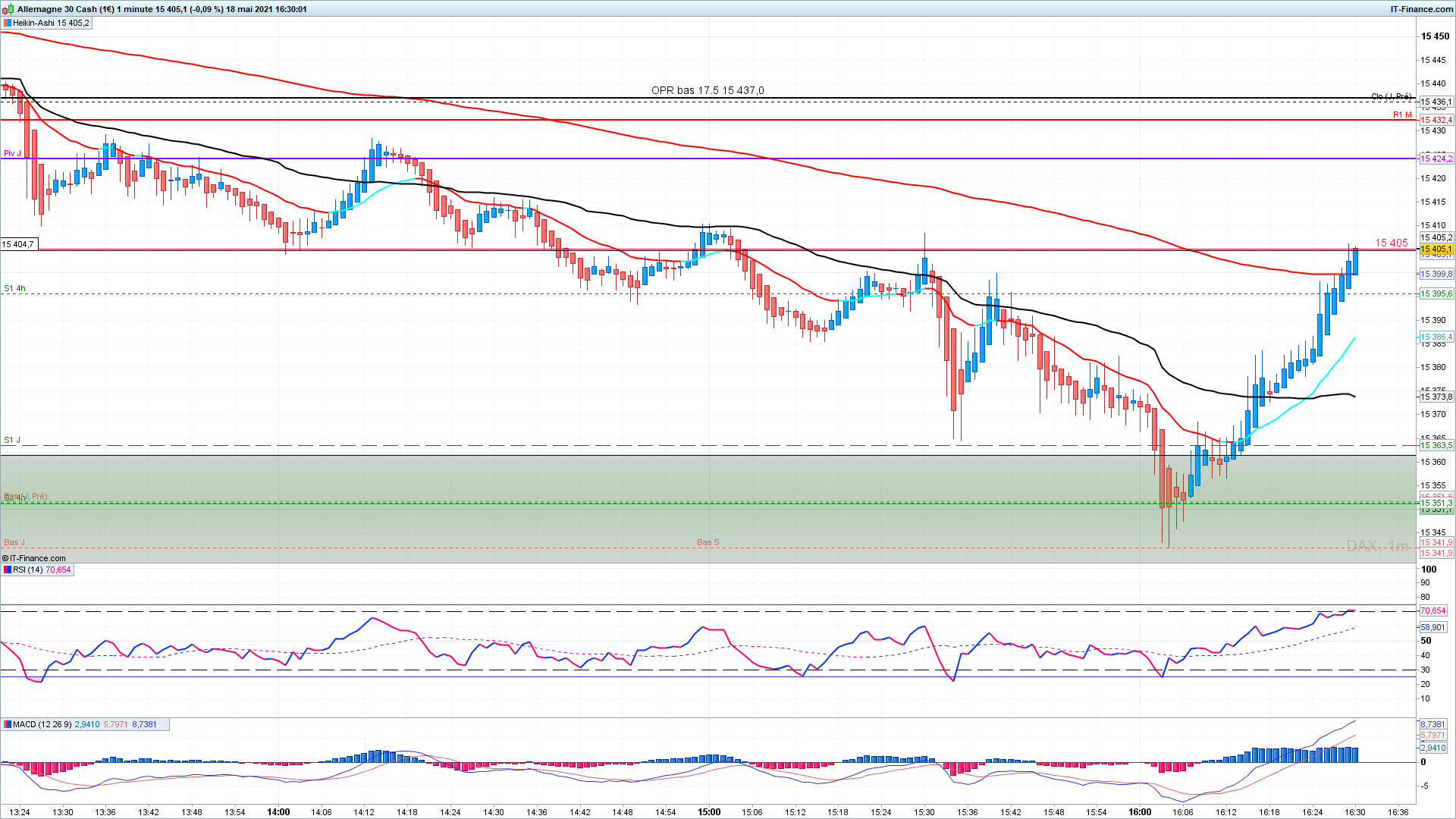Image resolution: width=1456 pixels, height=819 pixels.
Task: Click the MACD value tag 8,7381
Action: click(x=1432, y=724)
